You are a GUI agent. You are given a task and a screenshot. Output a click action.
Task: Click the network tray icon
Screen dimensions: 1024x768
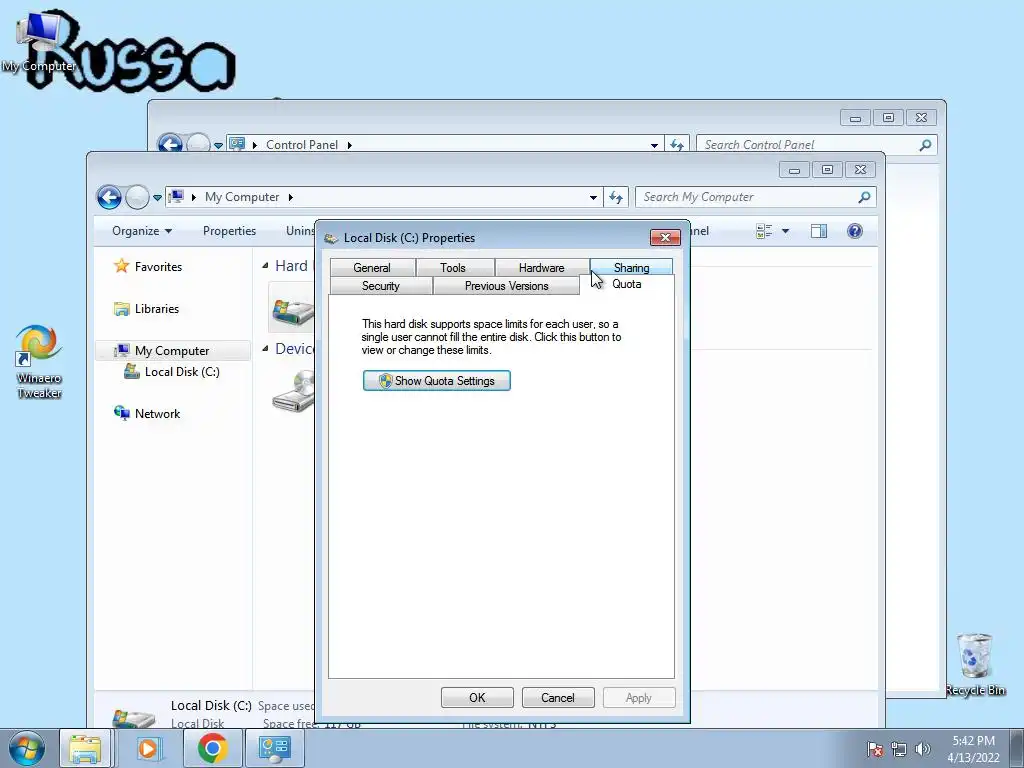899,749
